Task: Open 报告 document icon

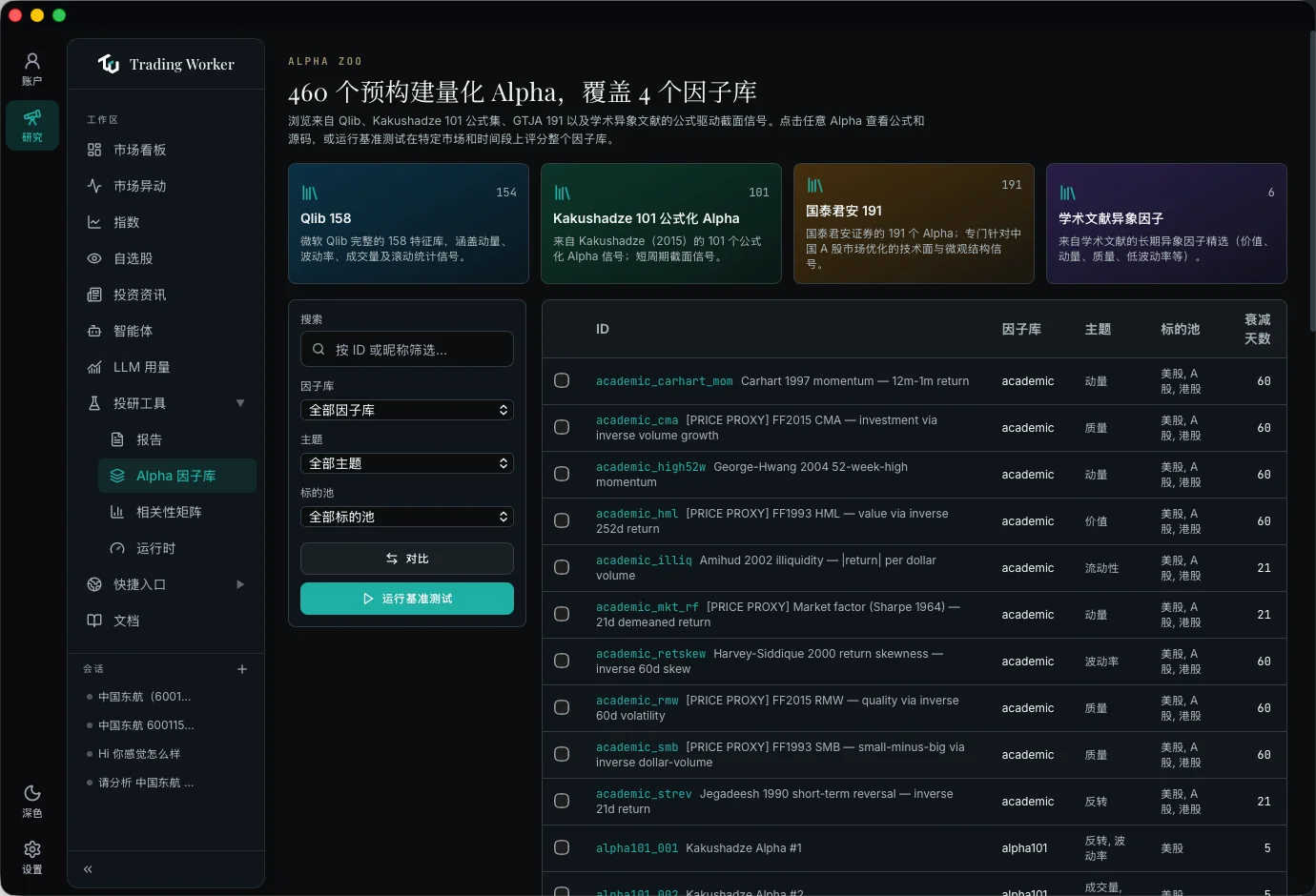Action: tap(117, 439)
